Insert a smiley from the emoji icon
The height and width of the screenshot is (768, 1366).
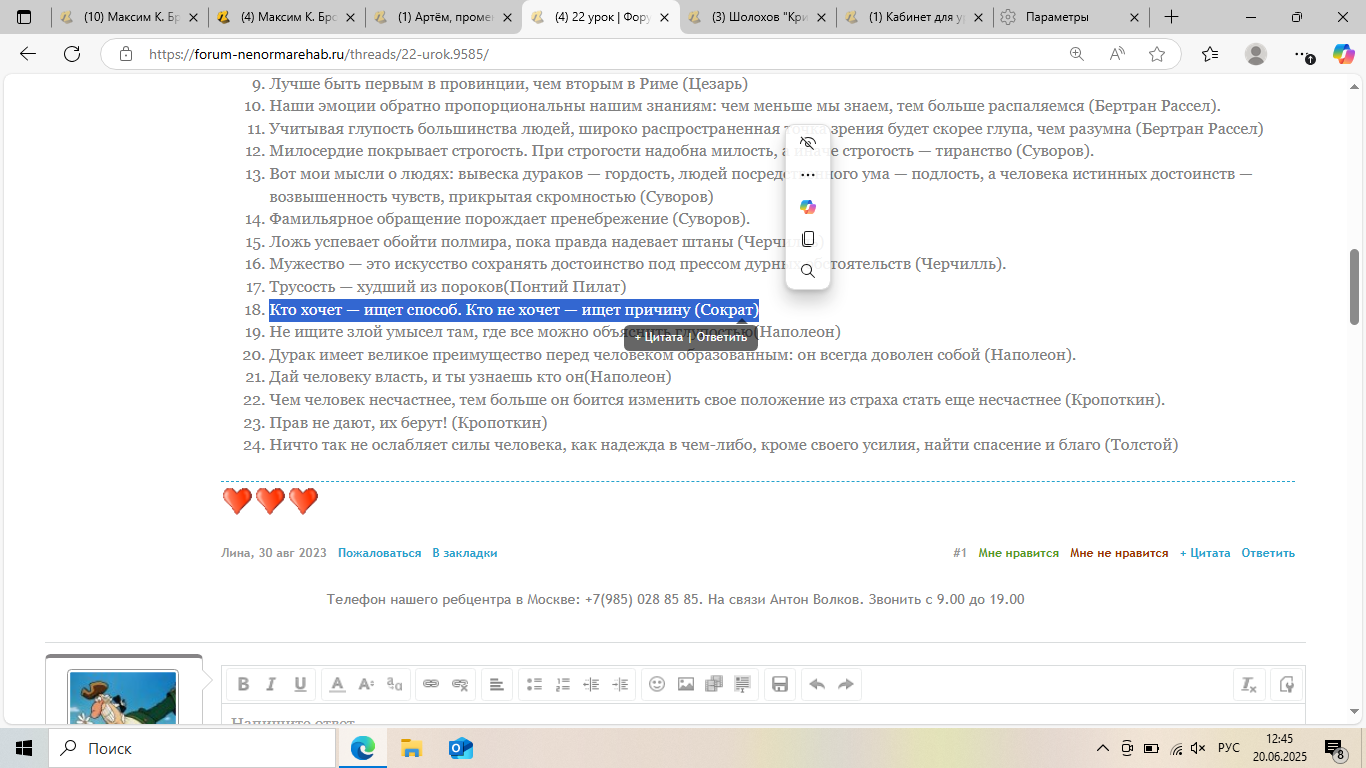click(657, 684)
